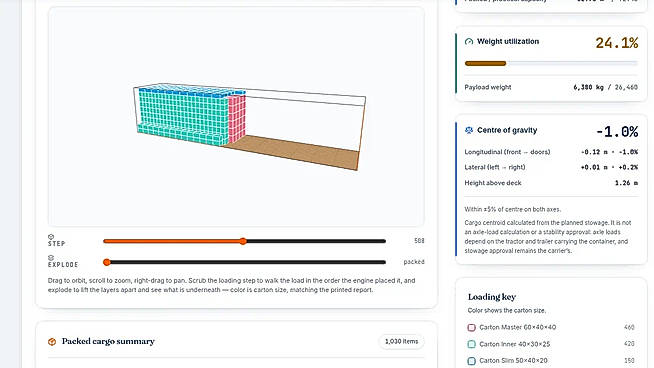
Task: Click the Weight utilization title
Action: point(508,41)
